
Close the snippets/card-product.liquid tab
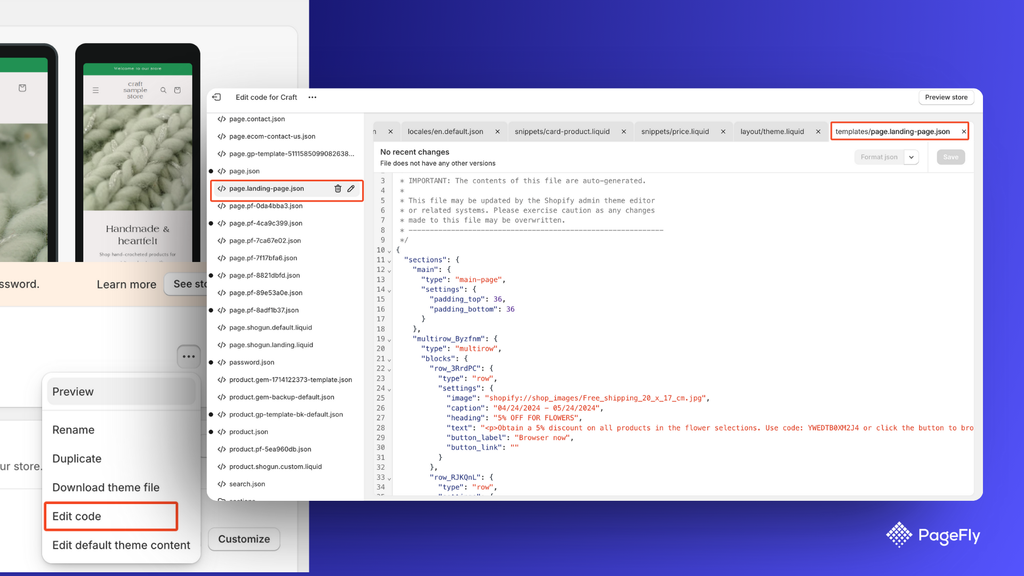point(623,131)
